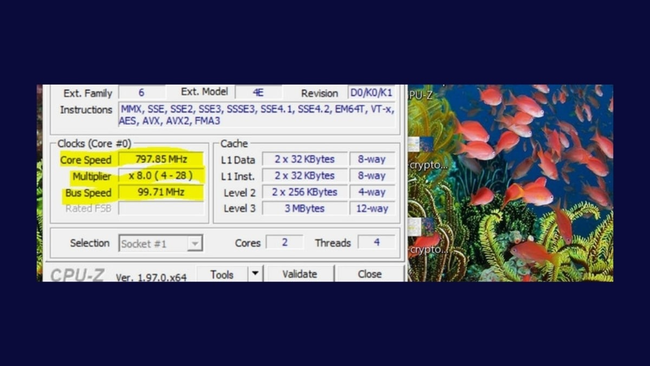650x366 pixels.
Task: Click the Level 2 size 2 x 256 KBytes
Action: pyautogui.click(x=304, y=192)
